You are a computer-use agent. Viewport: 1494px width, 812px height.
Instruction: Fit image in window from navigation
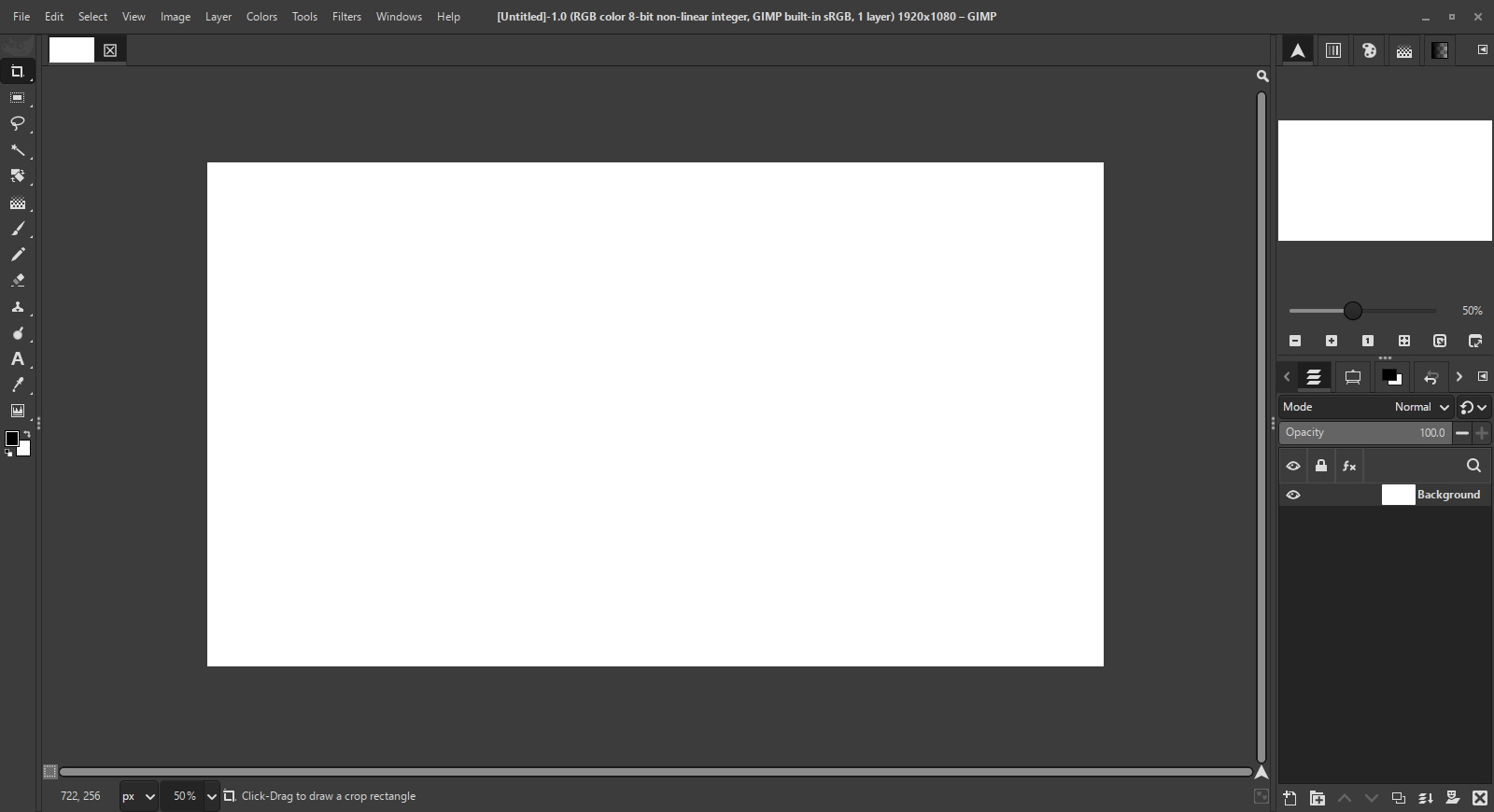[1404, 341]
